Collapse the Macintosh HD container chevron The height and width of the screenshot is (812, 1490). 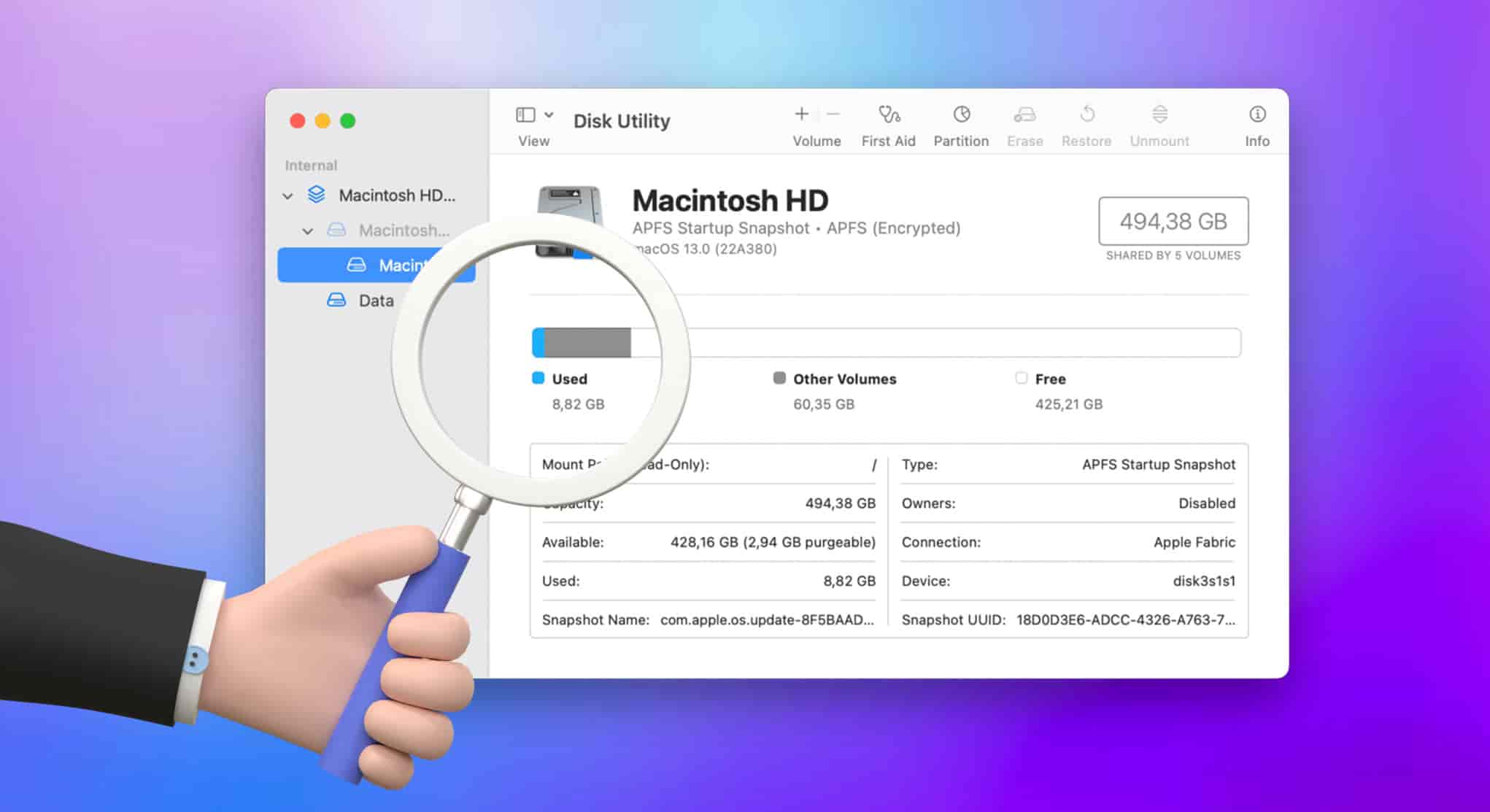(x=287, y=196)
